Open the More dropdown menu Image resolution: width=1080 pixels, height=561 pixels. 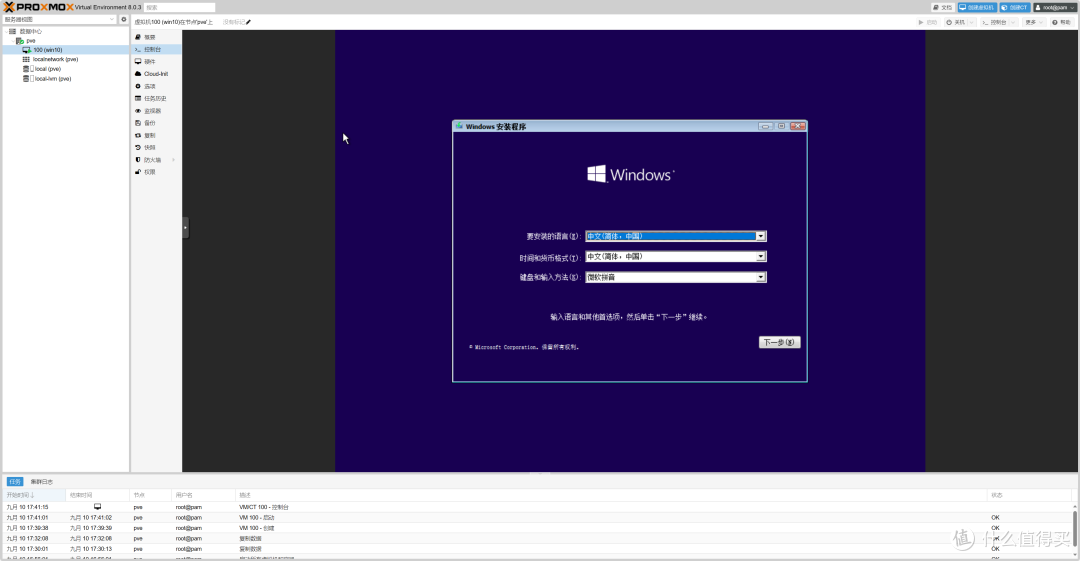coord(1033,22)
